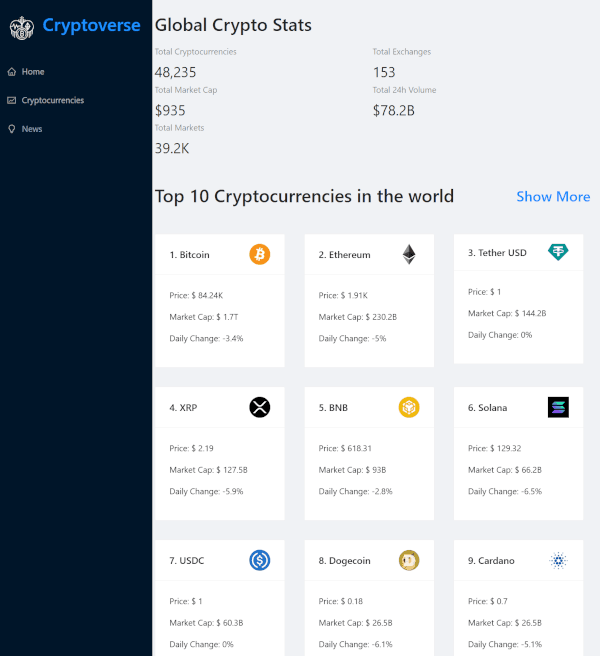The image size is (600, 656).
Task: Open the 6. Solana card title
Action: tap(487, 407)
